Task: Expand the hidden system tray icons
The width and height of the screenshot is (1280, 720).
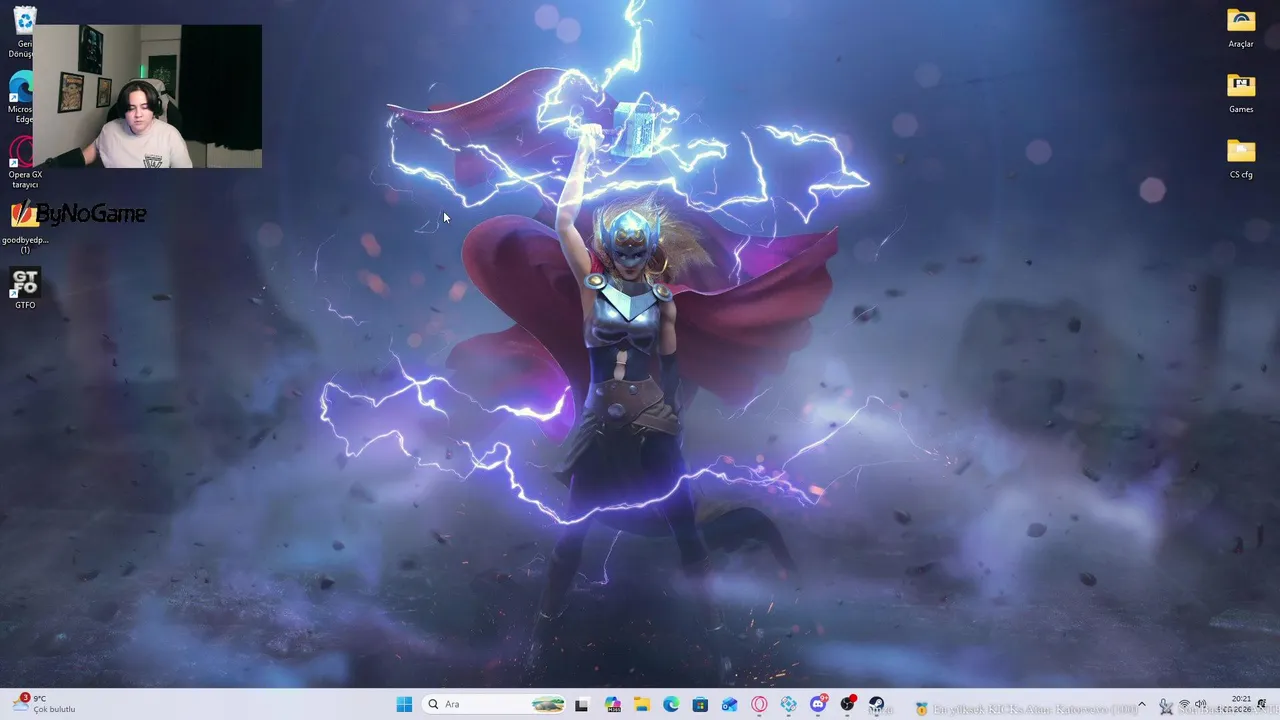Action: pos(1142,705)
